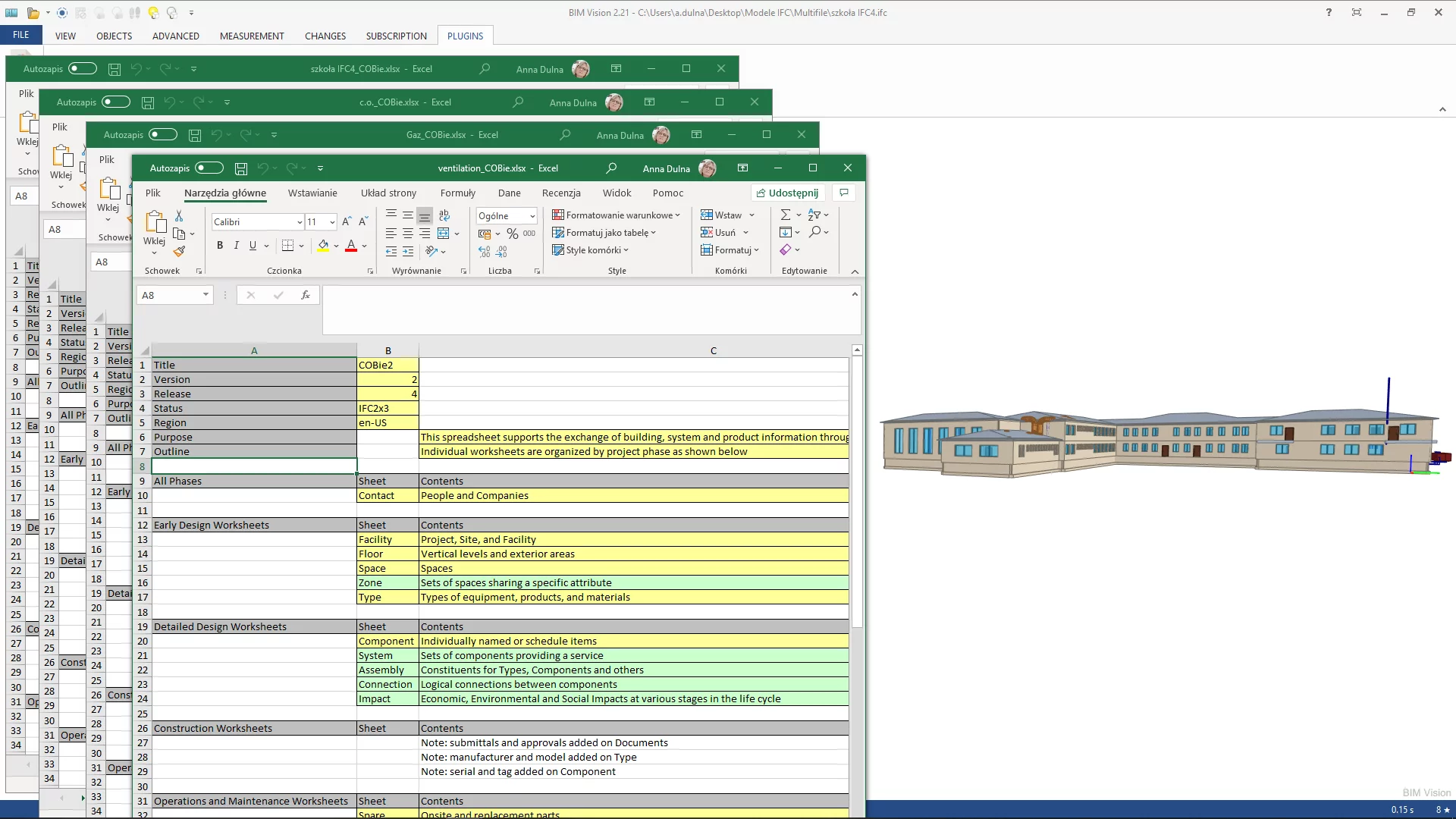Open the MEASUREMENT menu in BIM Vision
The height and width of the screenshot is (819, 1456).
click(252, 36)
